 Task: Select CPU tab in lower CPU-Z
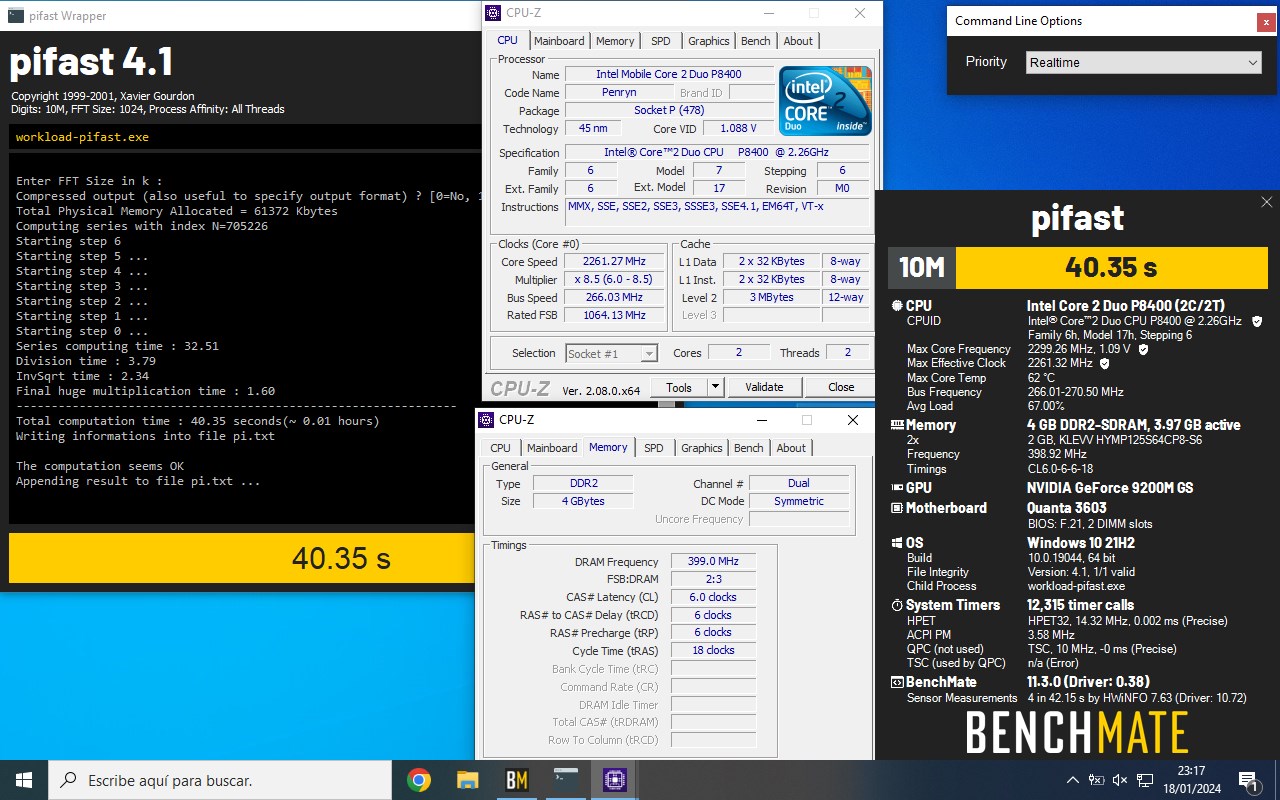[501, 448]
